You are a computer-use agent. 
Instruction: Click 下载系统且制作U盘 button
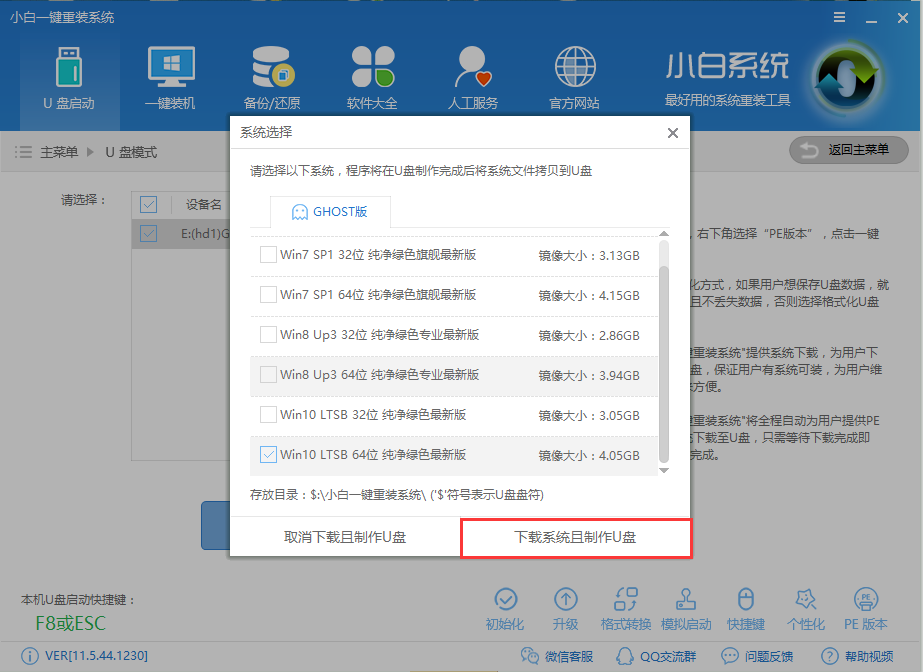[575, 537]
